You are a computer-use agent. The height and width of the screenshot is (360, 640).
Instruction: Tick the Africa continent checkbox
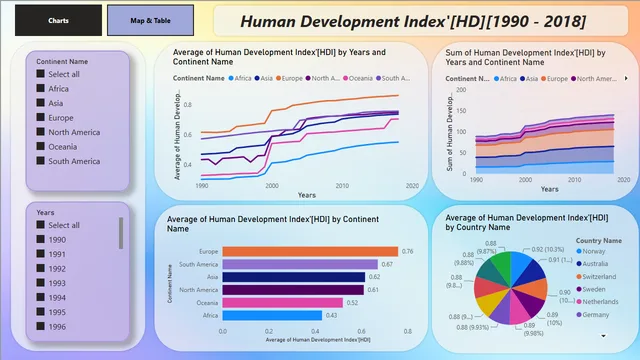coord(40,88)
